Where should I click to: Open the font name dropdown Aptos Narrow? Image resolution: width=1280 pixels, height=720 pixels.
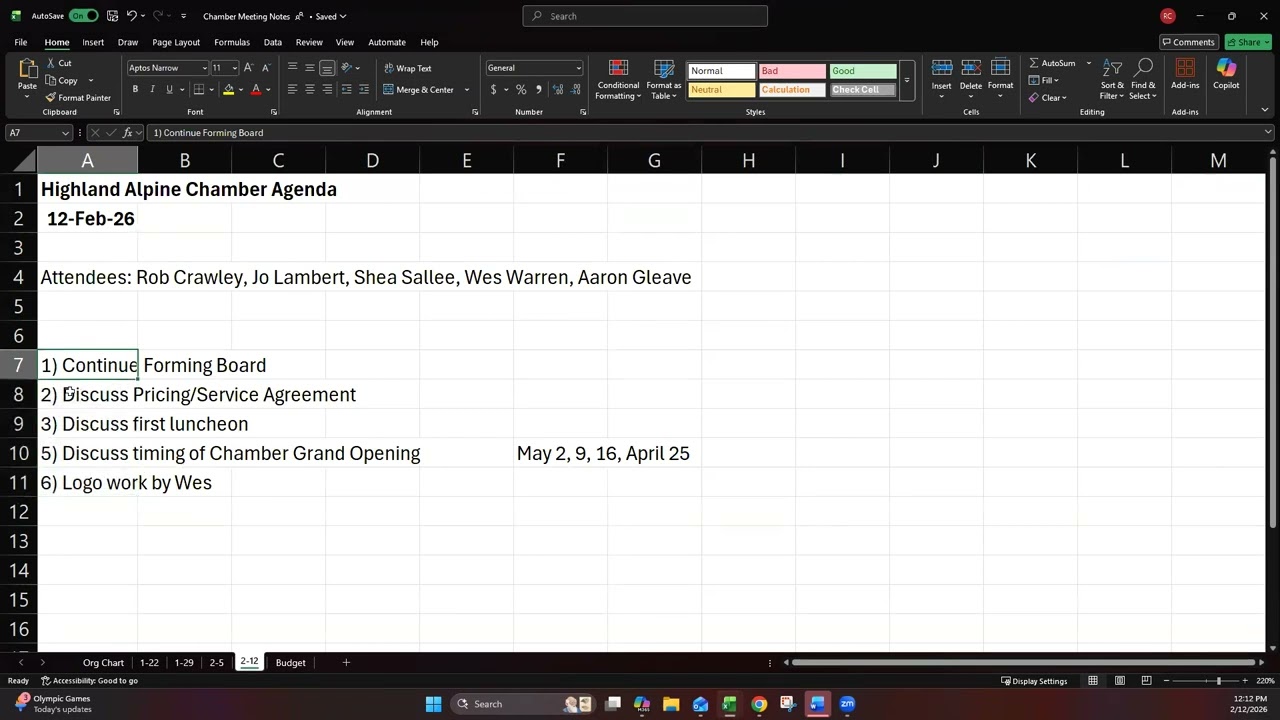click(205, 68)
